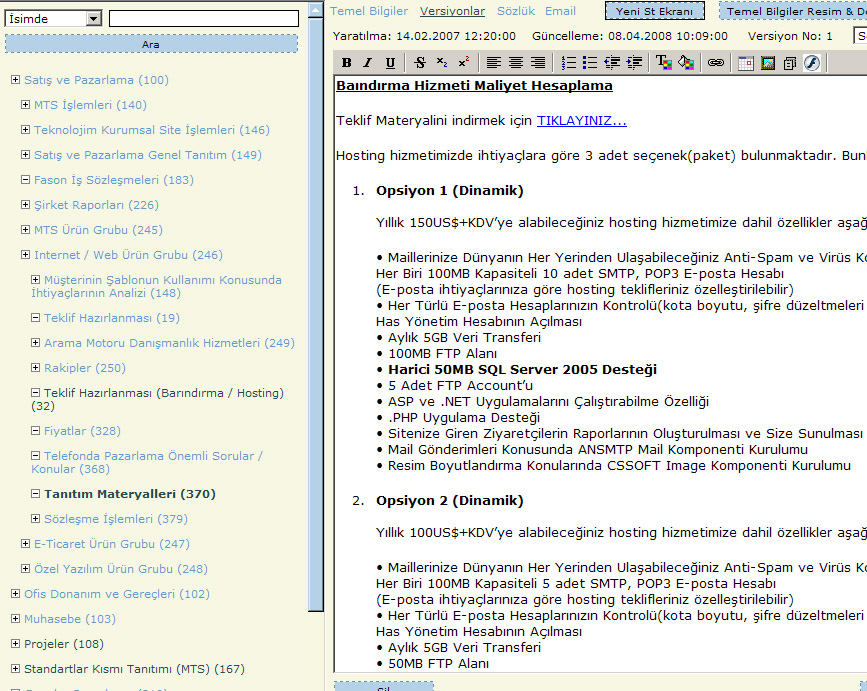The height and width of the screenshot is (691, 867).
Task: Toggle bold formatting in editor toolbar
Action: (347, 63)
